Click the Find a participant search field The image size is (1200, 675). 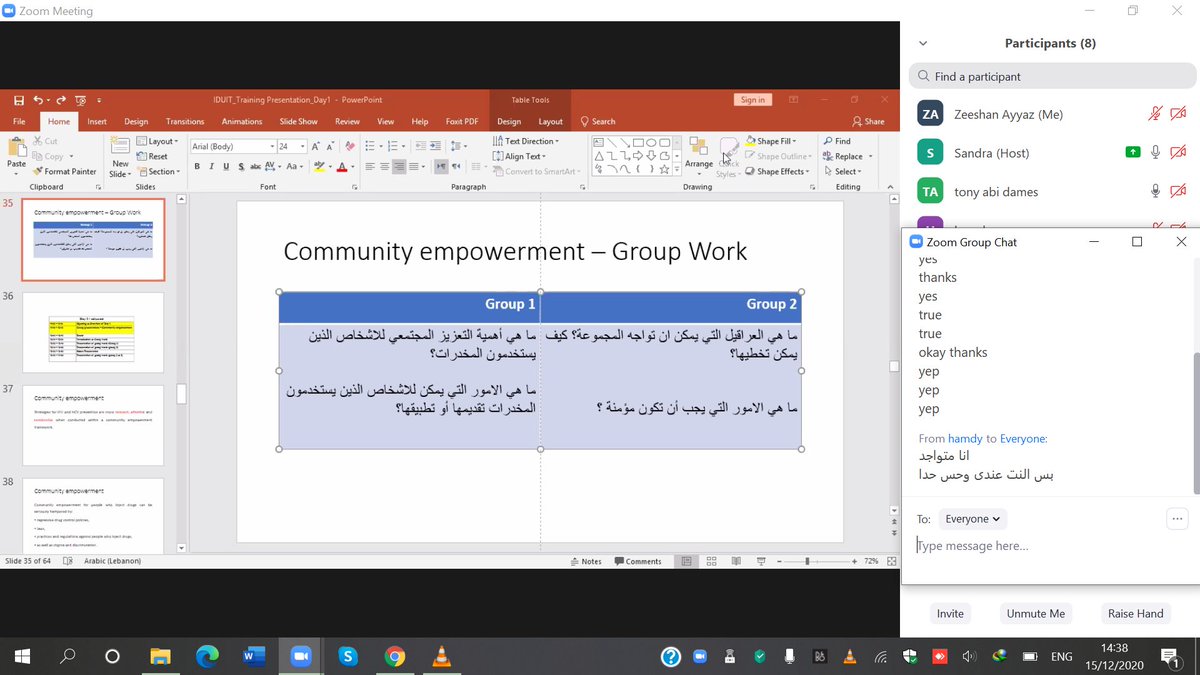coord(1052,76)
